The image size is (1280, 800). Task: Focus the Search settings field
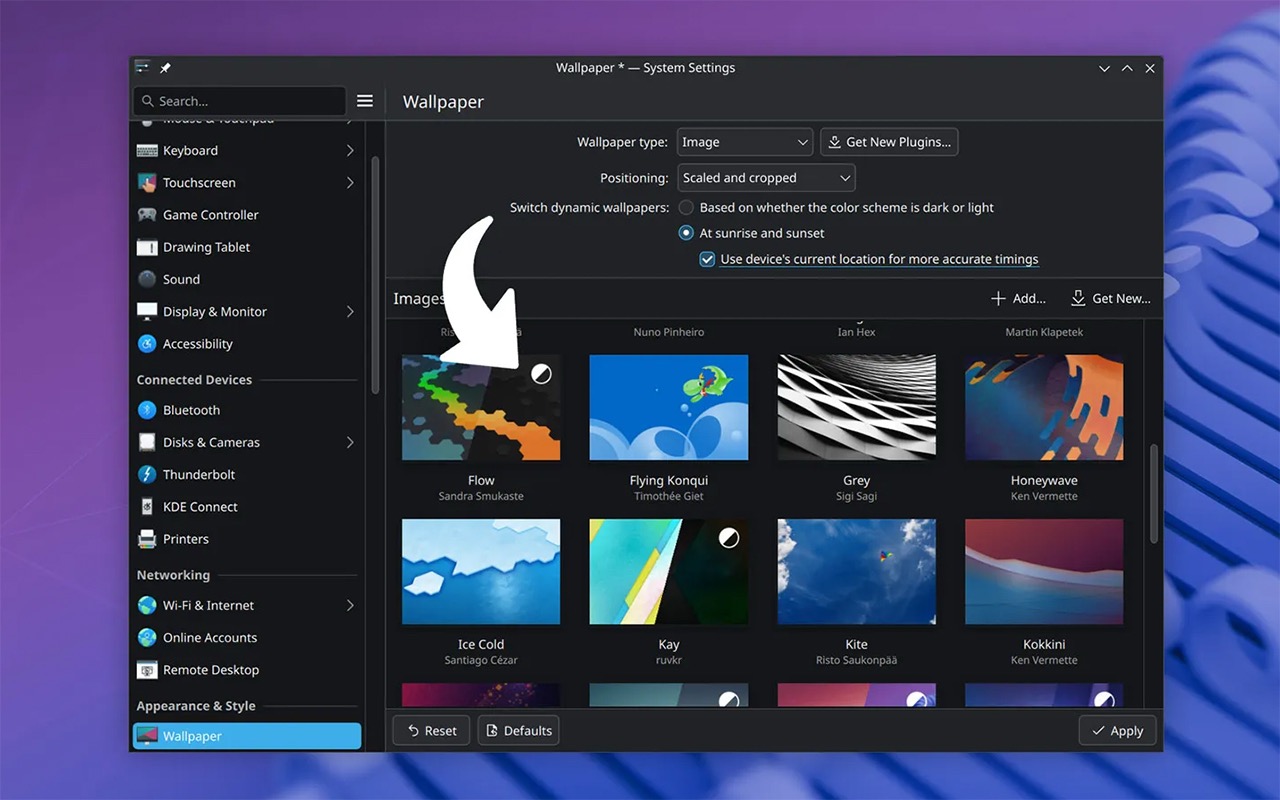(x=240, y=101)
